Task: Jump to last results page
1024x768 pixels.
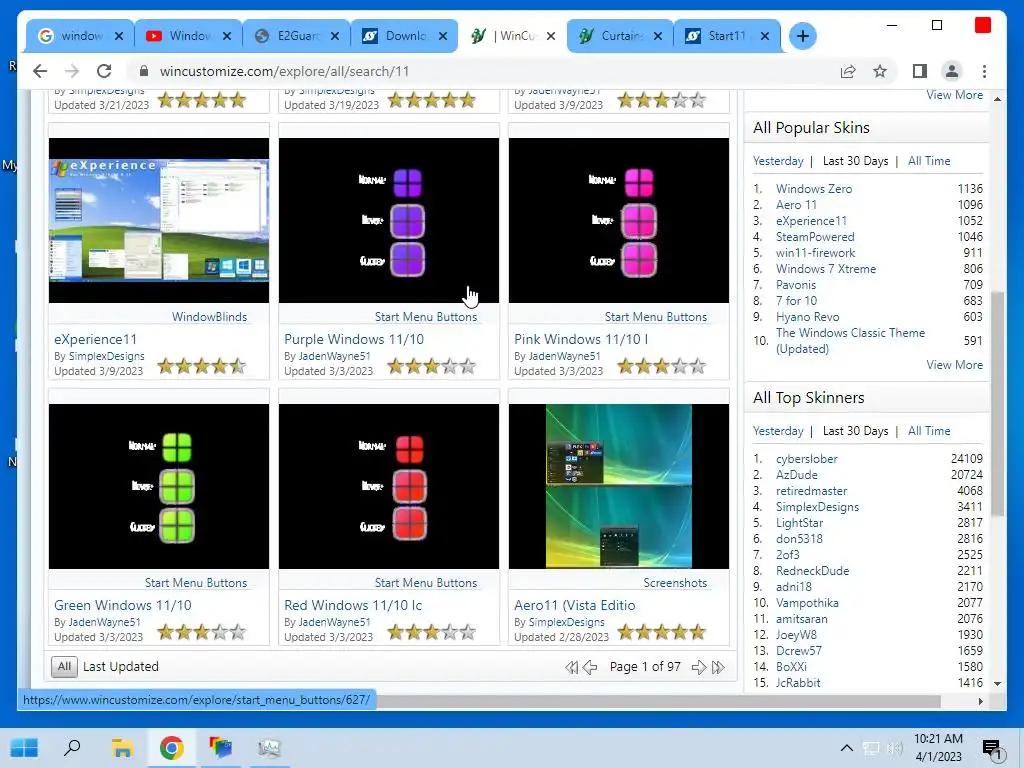Action: click(x=718, y=667)
